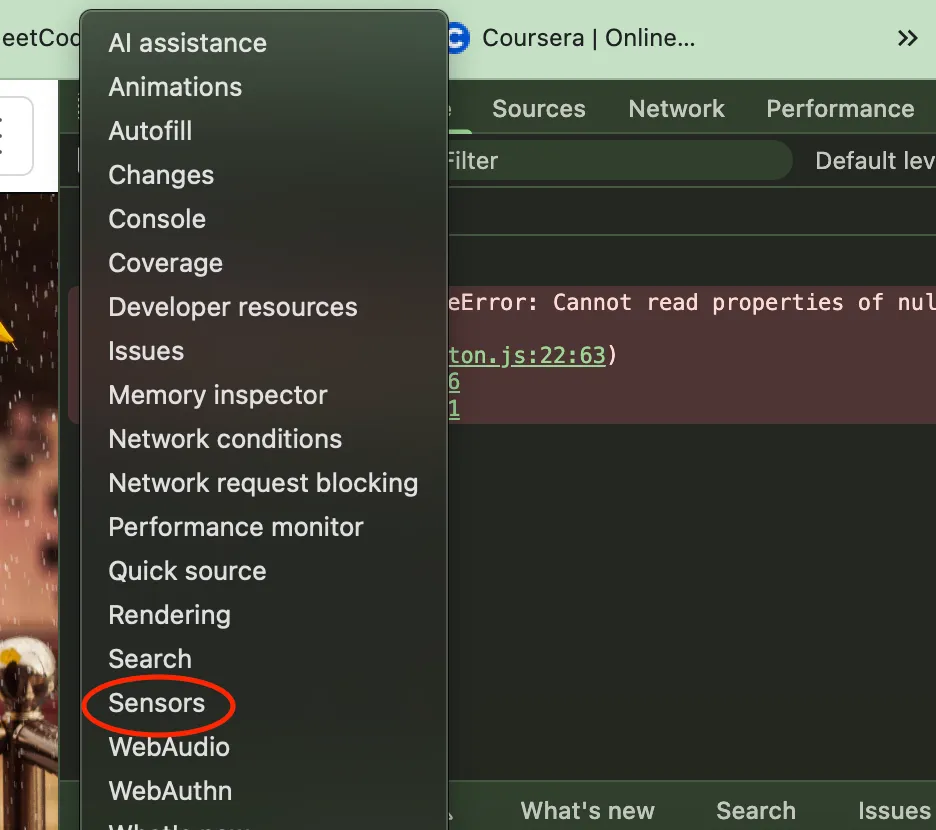The image size is (936, 830).
Task: Open the What's new drawer tab
Action: pos(587,810)
